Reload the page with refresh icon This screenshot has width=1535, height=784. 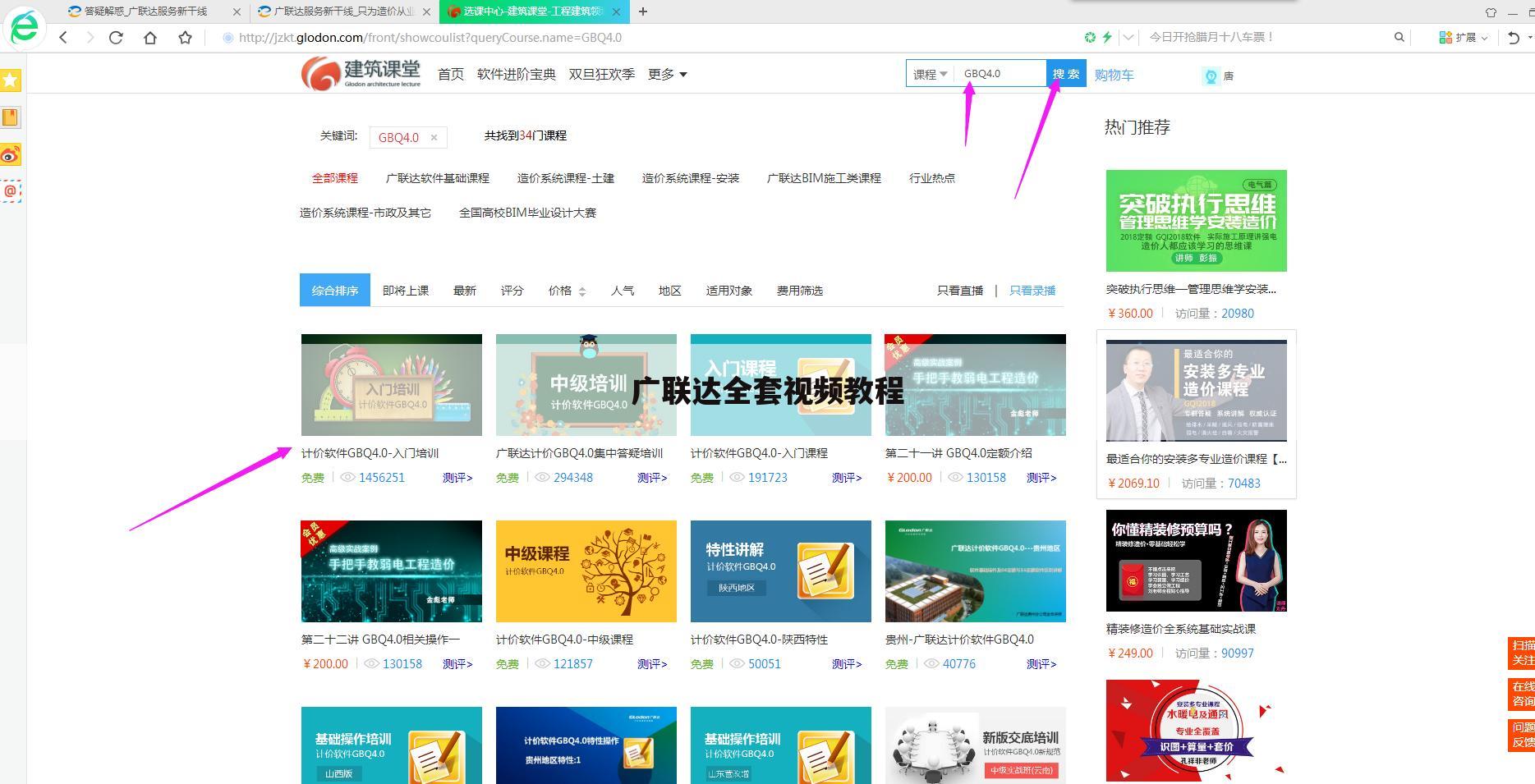click(x=116, y=38)
